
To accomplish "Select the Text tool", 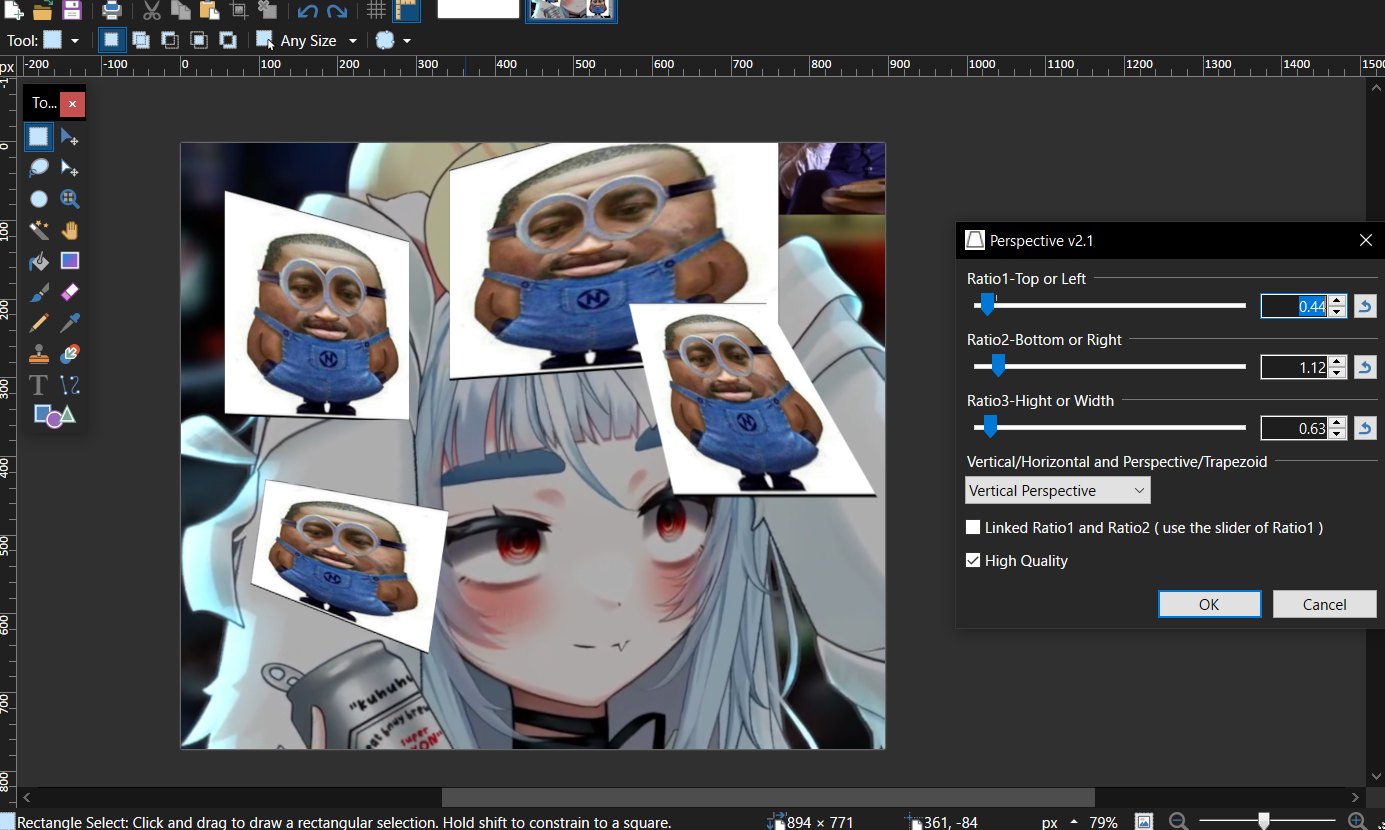I will pos(39,385).
